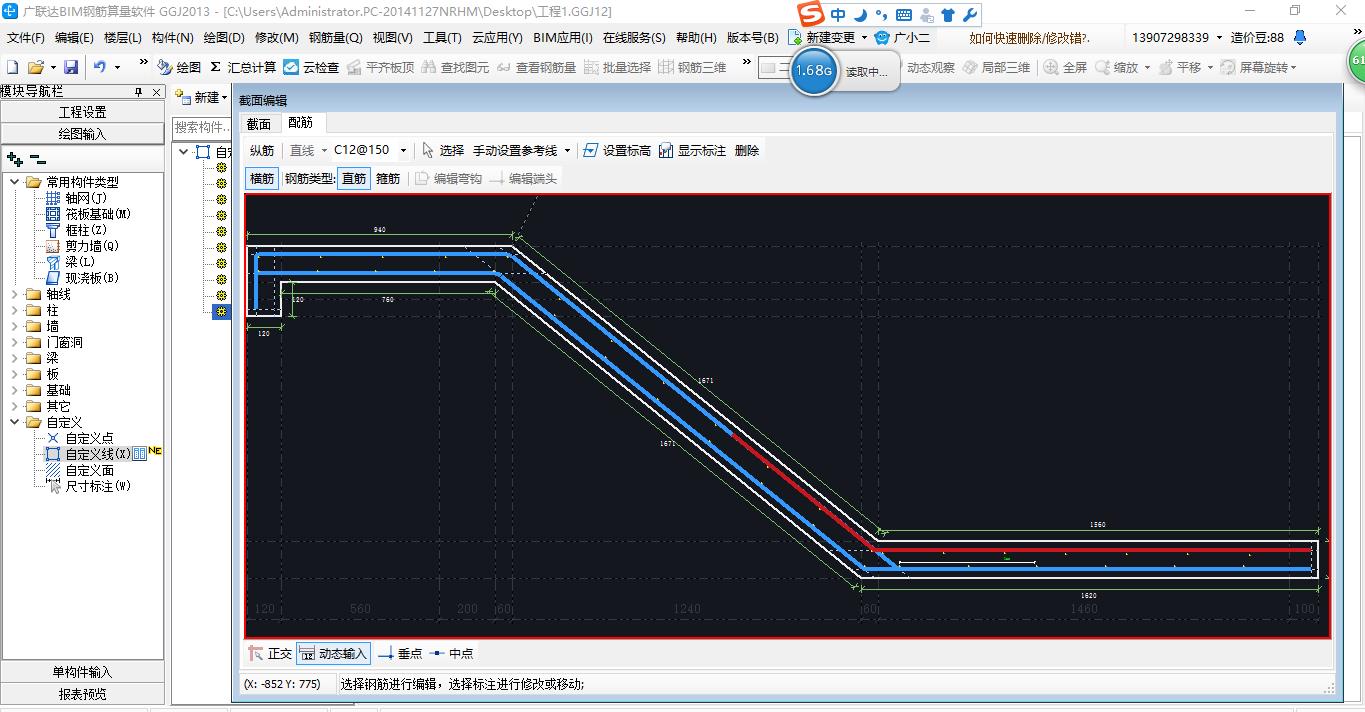Image resolution: width=1365 pixels, height=712 pixels.
Task: Click 钢筋三维 rebar 3D tool
Action: click(x=693, y=67)
